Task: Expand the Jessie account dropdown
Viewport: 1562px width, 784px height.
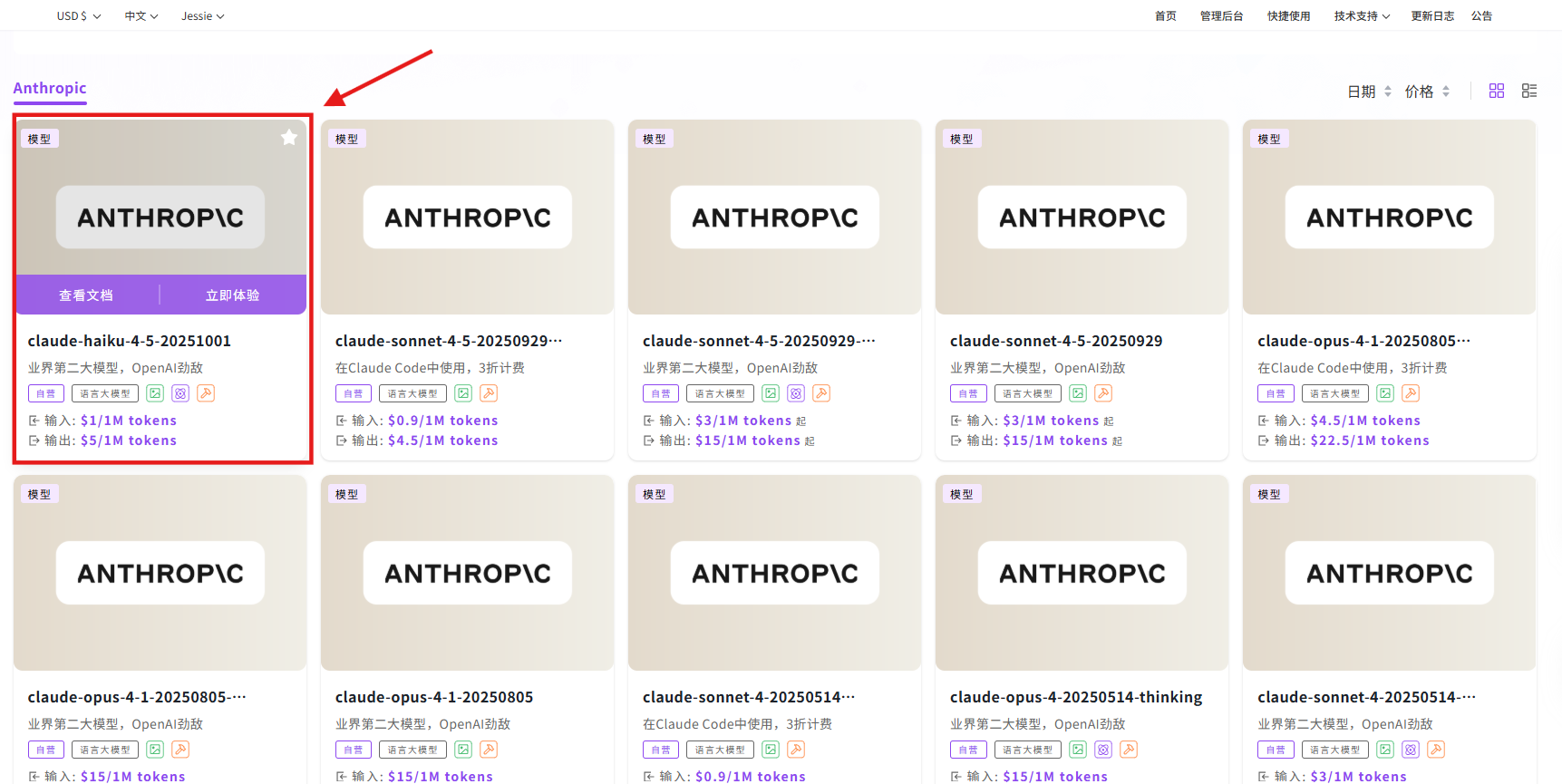Action: 202,16
